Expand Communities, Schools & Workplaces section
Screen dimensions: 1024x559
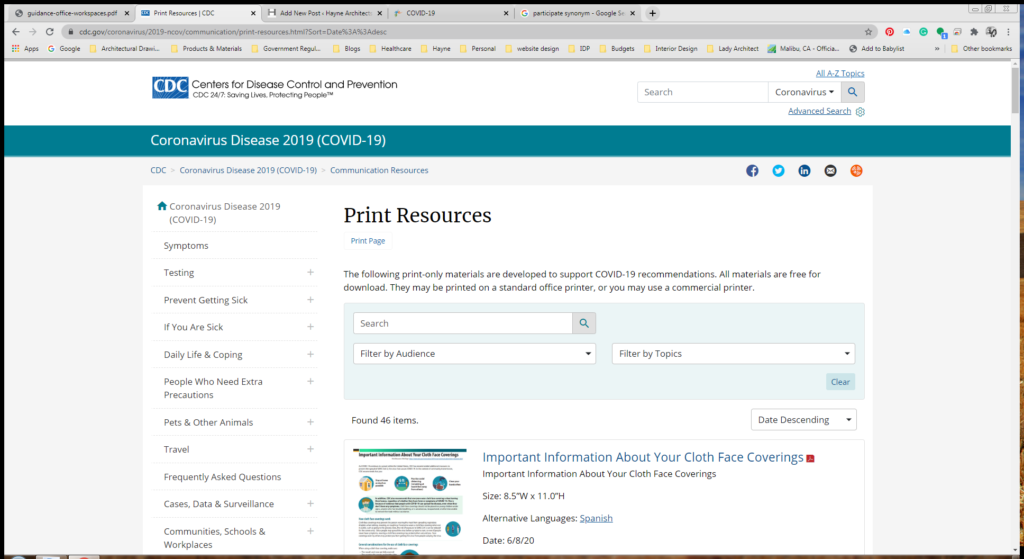click(310, 531)
